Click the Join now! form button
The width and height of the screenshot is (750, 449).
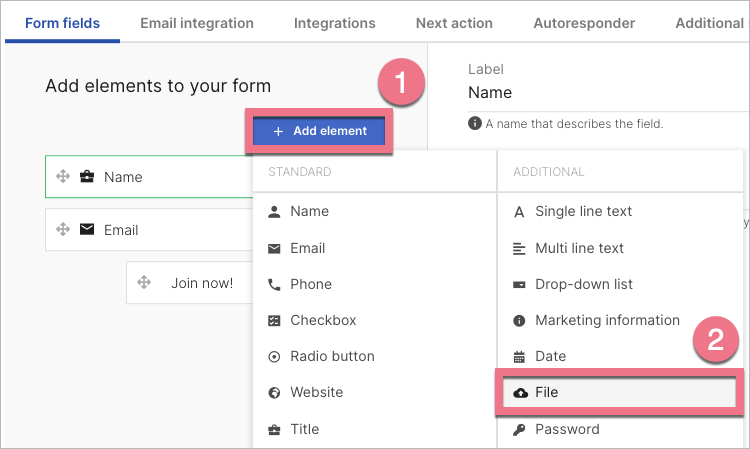[201, 283]
